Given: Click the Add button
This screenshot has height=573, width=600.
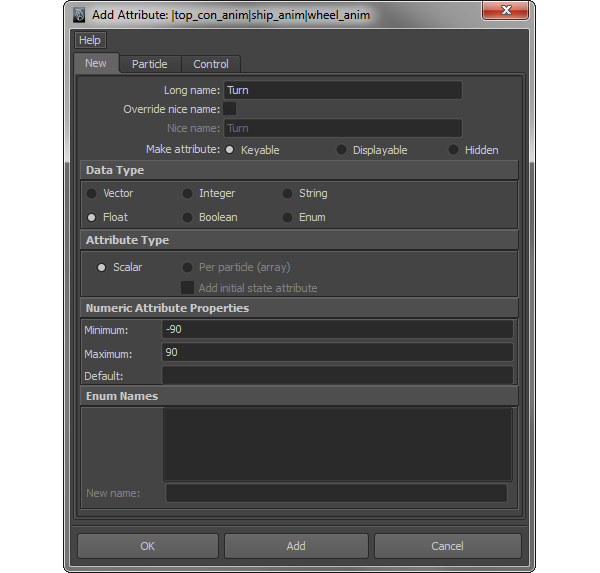Looking at the screenshot, I should pos(296,546).
